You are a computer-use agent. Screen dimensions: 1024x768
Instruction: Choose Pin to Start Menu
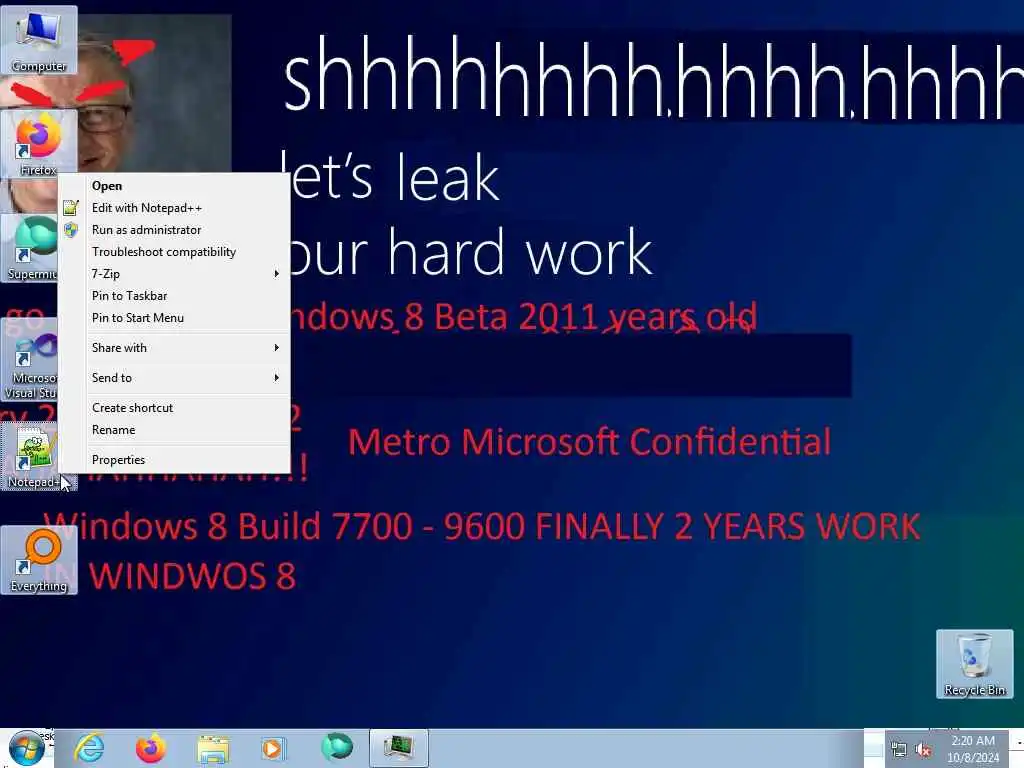(175, 317)
